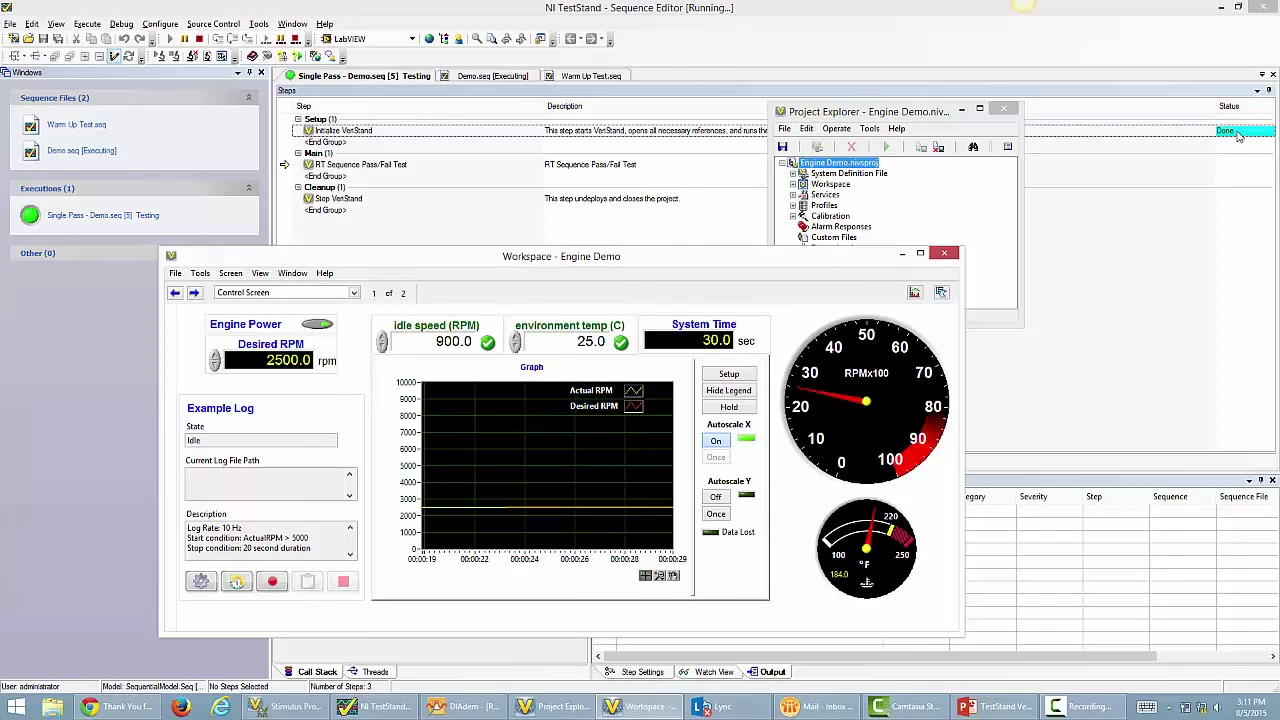Image resolution: width=1280 pixels, height=720 pixels.
Task: Click the graph pan hand tool icon
Action: 673,576
